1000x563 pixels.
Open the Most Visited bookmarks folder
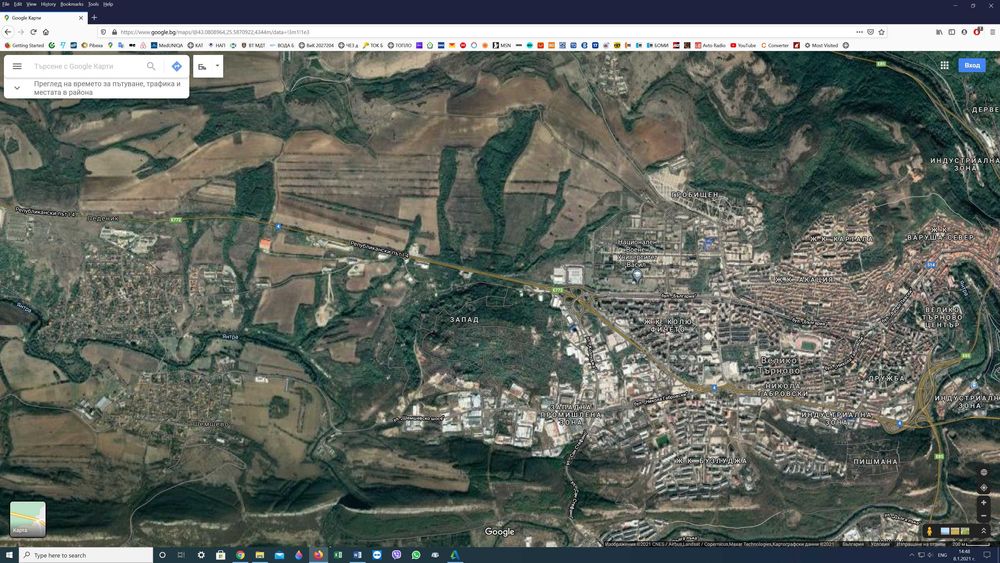(821, 45)
